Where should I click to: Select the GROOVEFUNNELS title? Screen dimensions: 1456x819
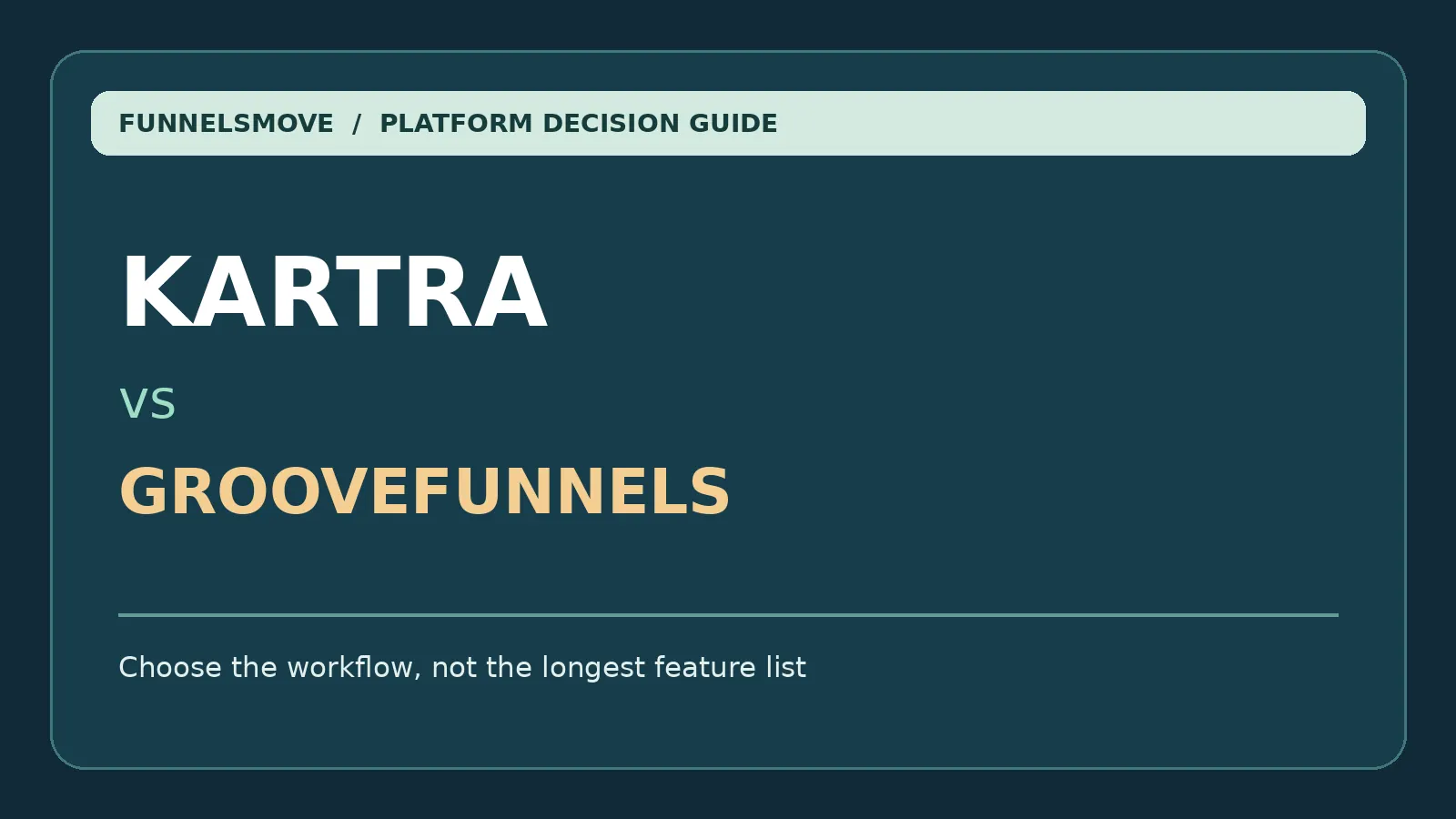[425, 491]
